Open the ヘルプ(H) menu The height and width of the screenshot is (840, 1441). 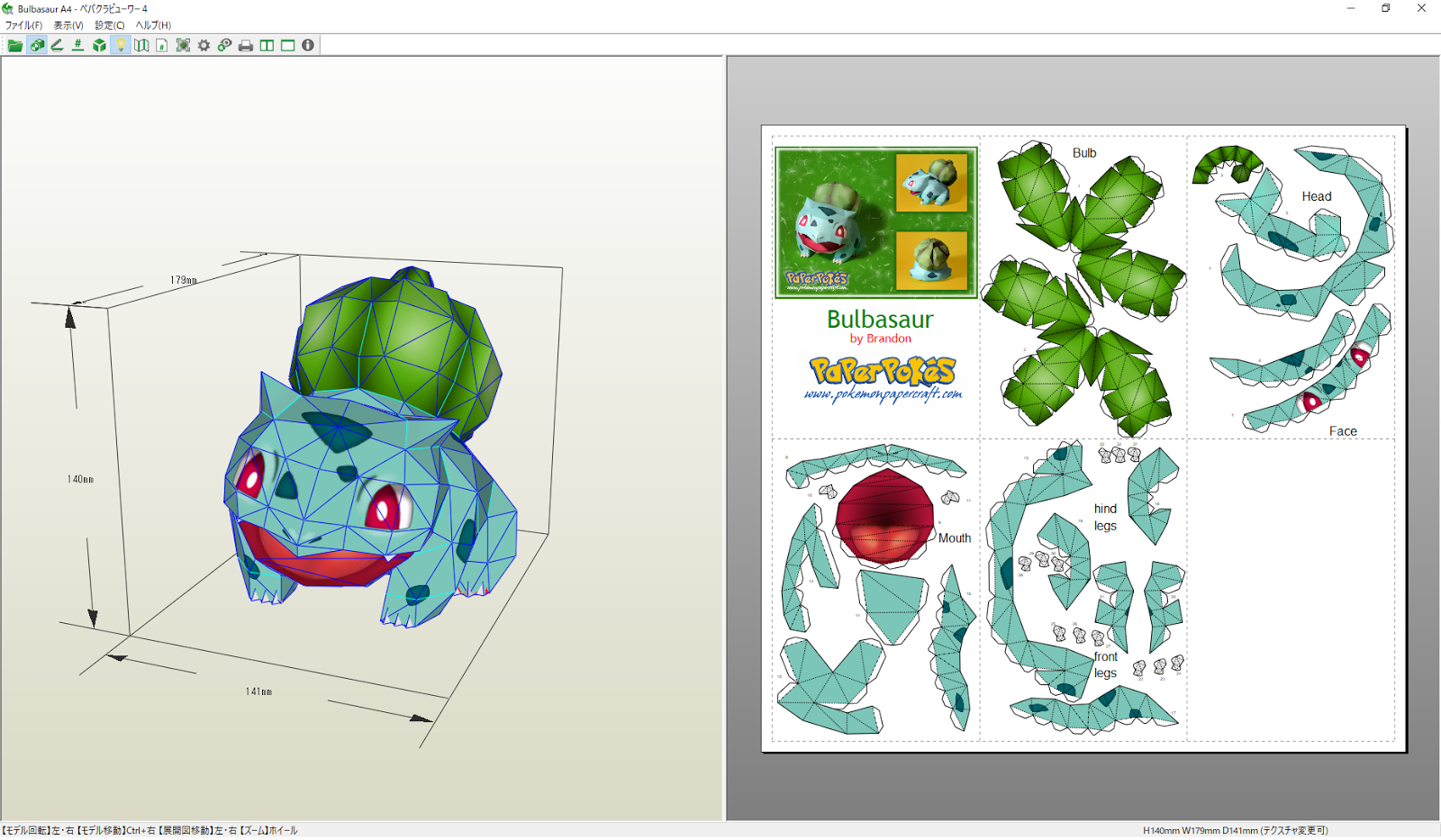click(153, 25)
